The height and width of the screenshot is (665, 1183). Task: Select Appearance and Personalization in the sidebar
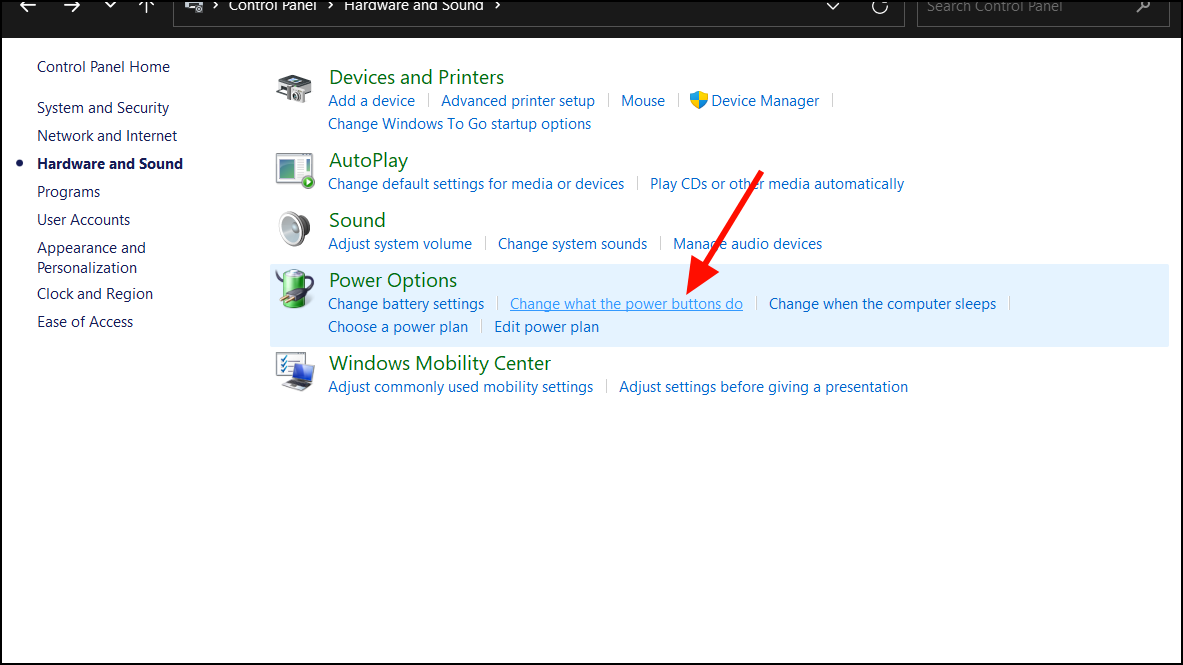pos(91,257)
